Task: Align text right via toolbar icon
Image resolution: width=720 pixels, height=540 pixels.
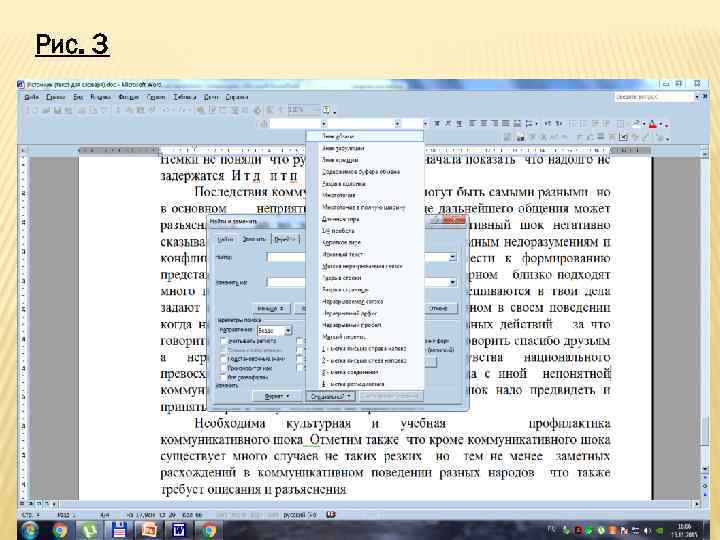Action: tap(494, 124)
